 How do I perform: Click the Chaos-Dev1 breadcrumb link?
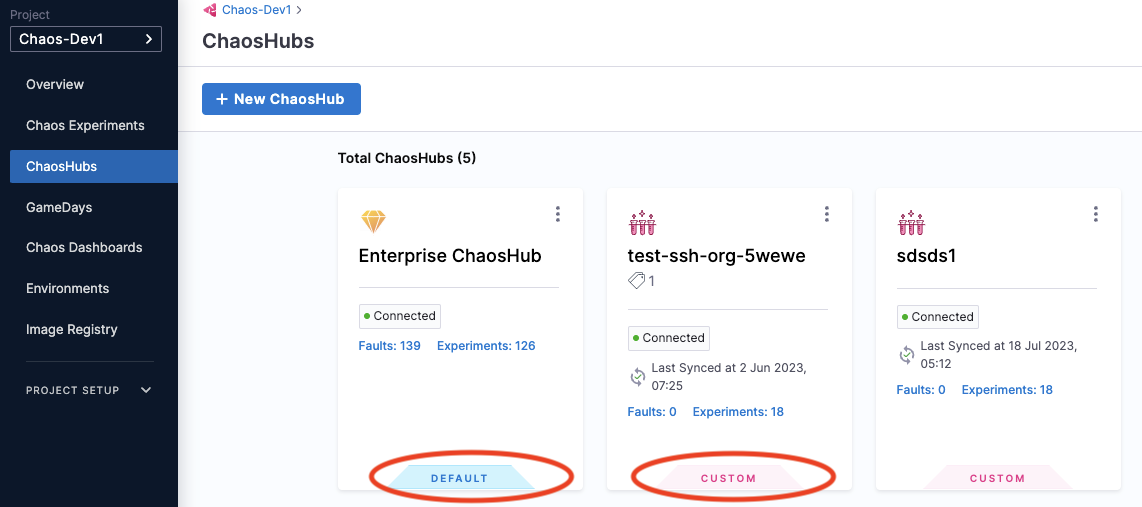tap(258, 10)
